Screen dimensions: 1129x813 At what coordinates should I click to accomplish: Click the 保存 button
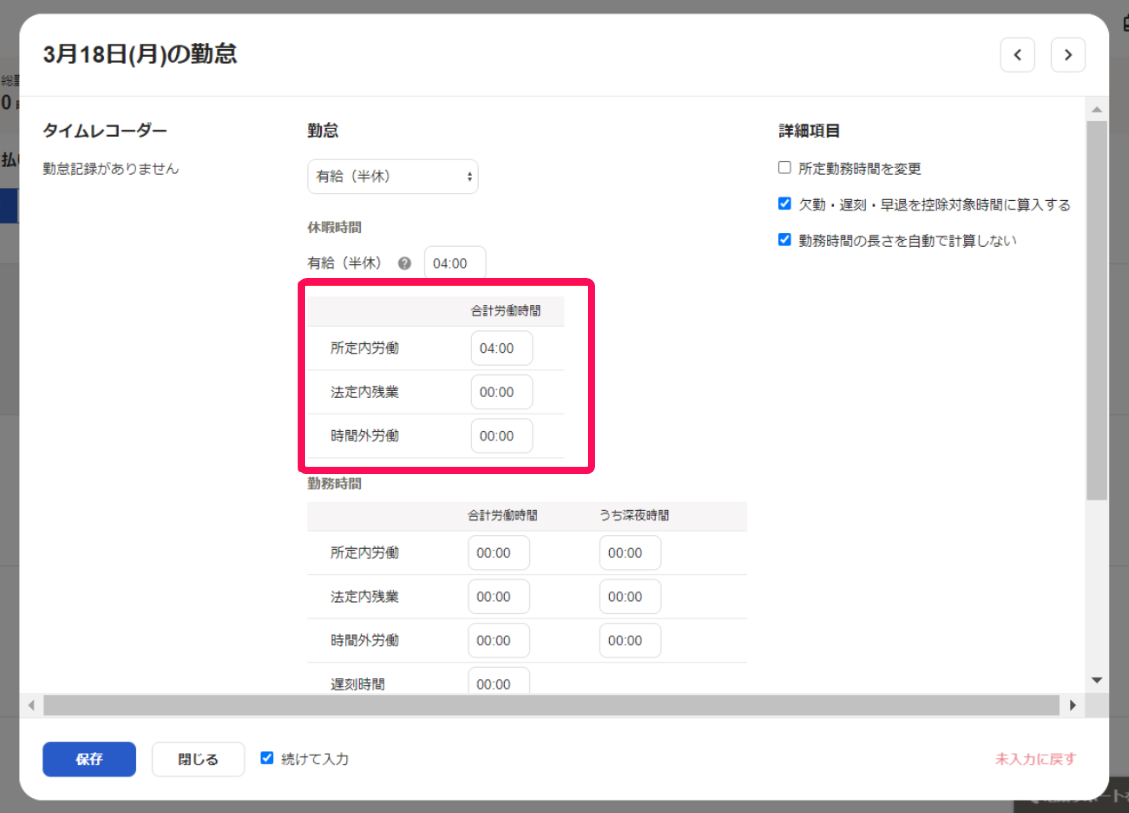click(89, 759)
